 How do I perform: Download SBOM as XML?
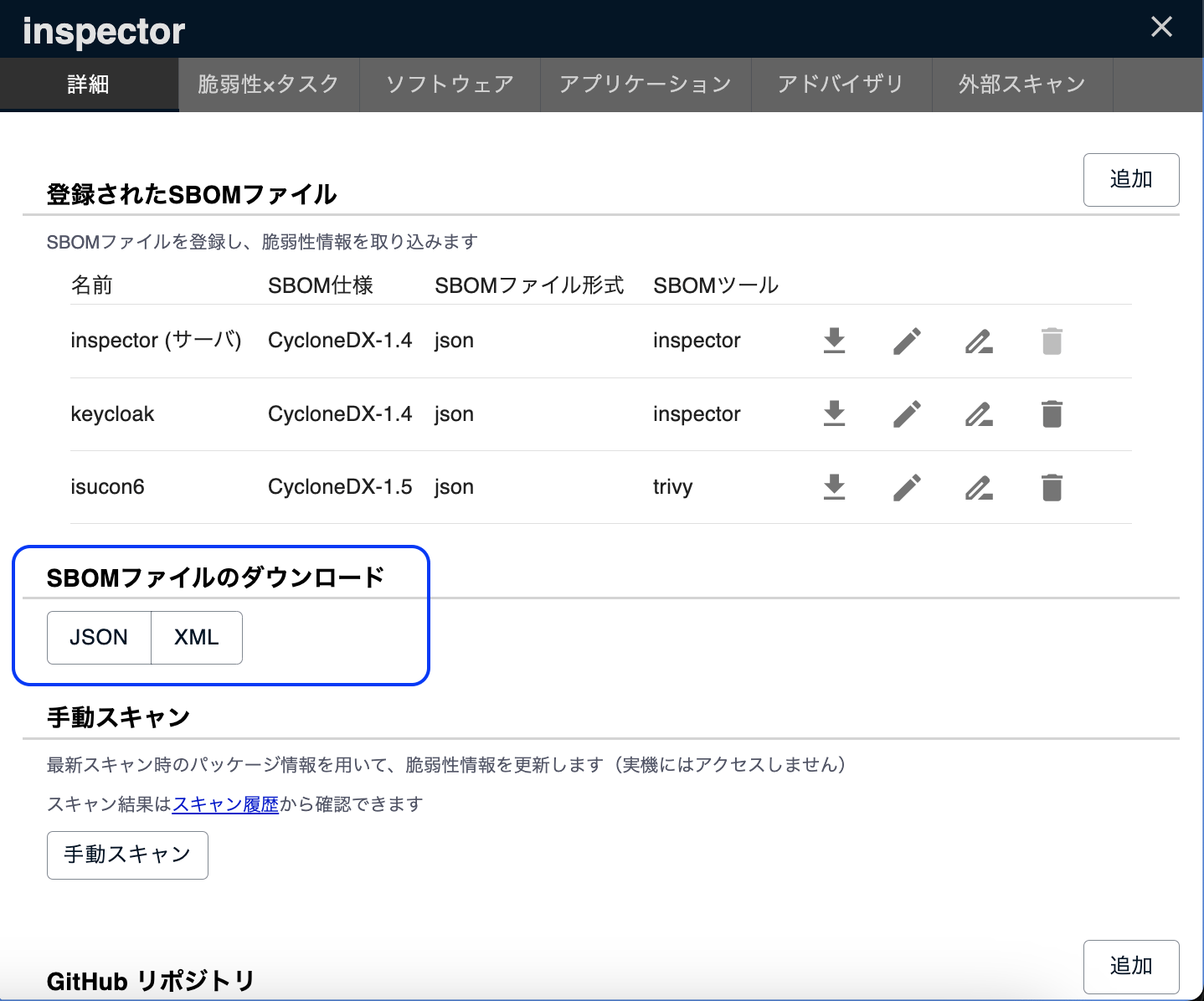point(197,638)
